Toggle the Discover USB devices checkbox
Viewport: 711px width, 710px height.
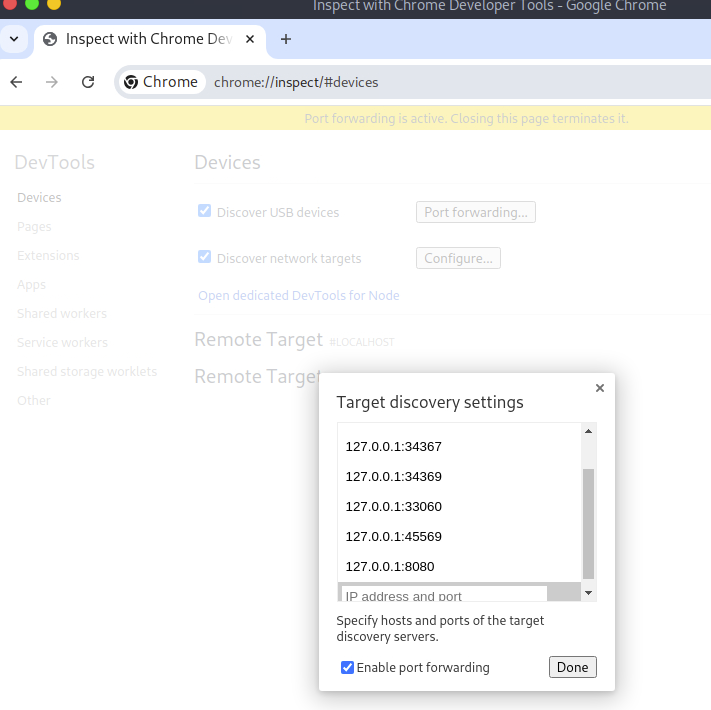tap(205, 211)
